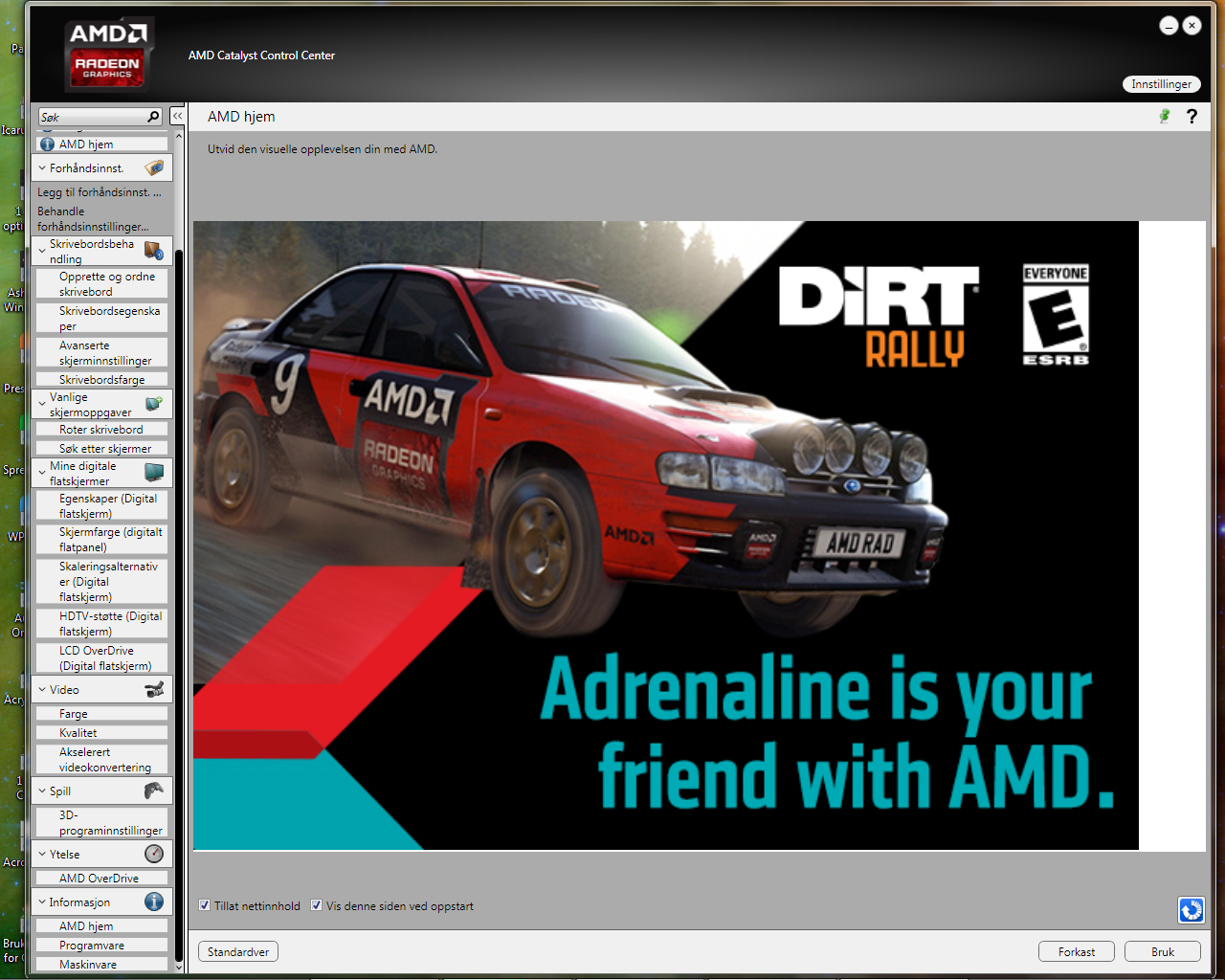The width and height of the screenshot is (1225, 980).
Task: Open Maskinvare information page
Action: click(101, 965)
